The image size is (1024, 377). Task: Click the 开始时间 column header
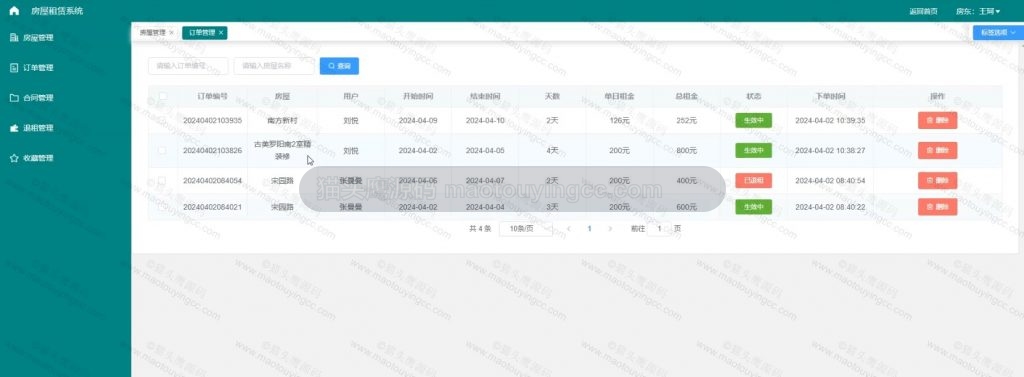[418, 97]
